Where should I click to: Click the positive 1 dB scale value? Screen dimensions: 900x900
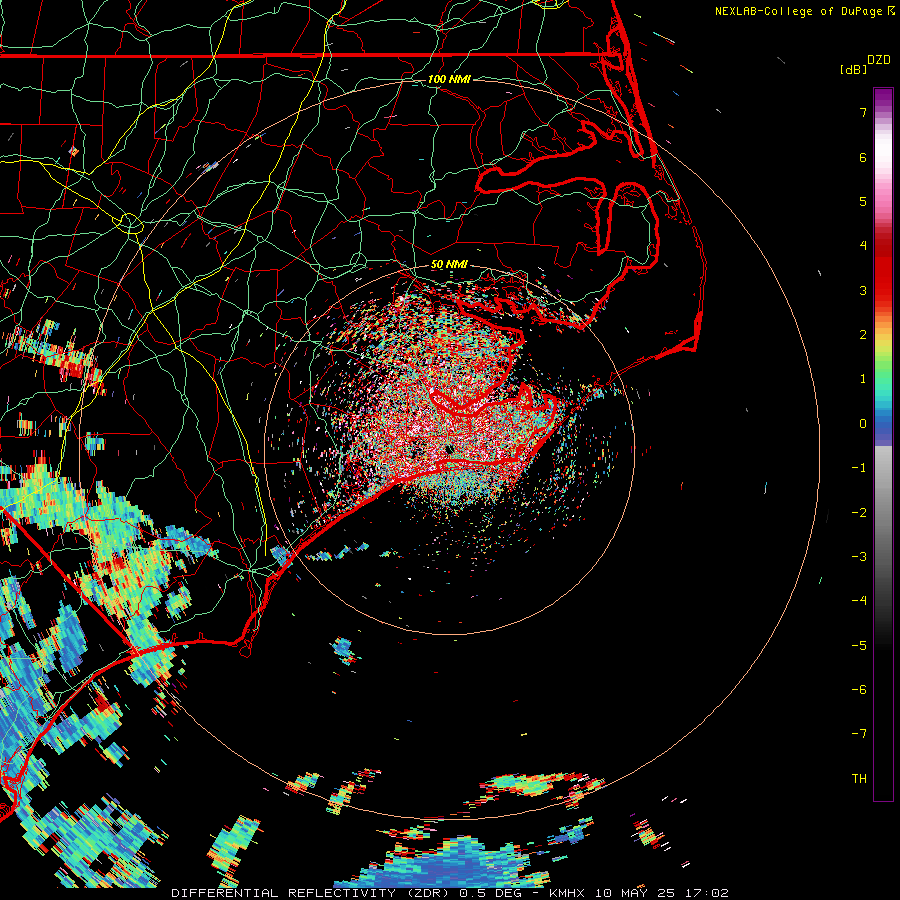coord(863,379)
